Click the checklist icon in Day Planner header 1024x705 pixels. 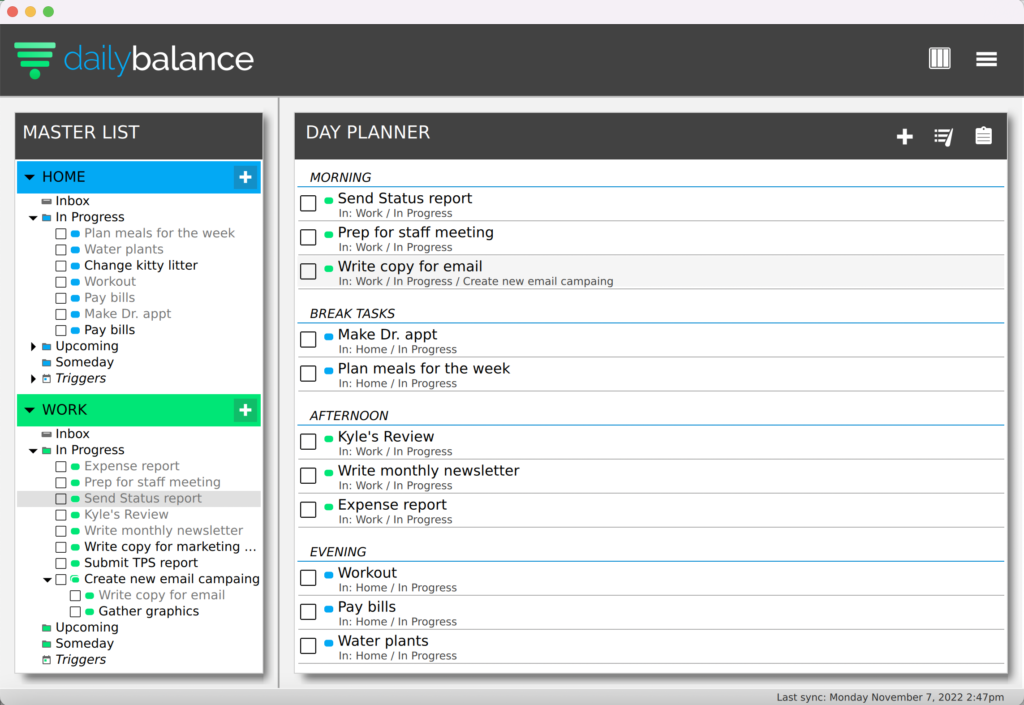coord(943,137)
